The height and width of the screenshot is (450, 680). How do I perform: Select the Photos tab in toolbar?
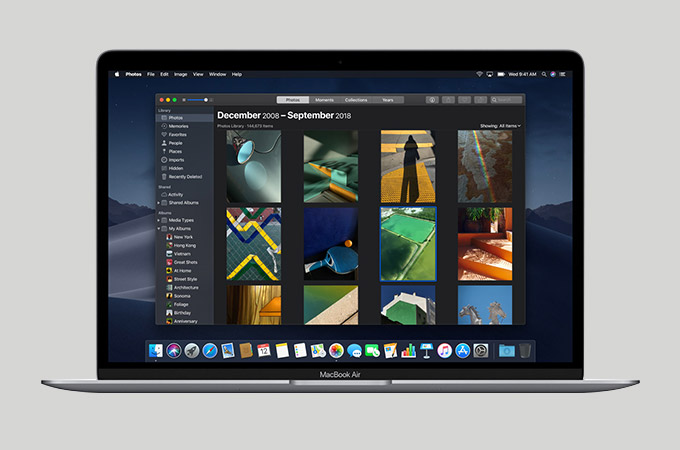pos(293,100)
